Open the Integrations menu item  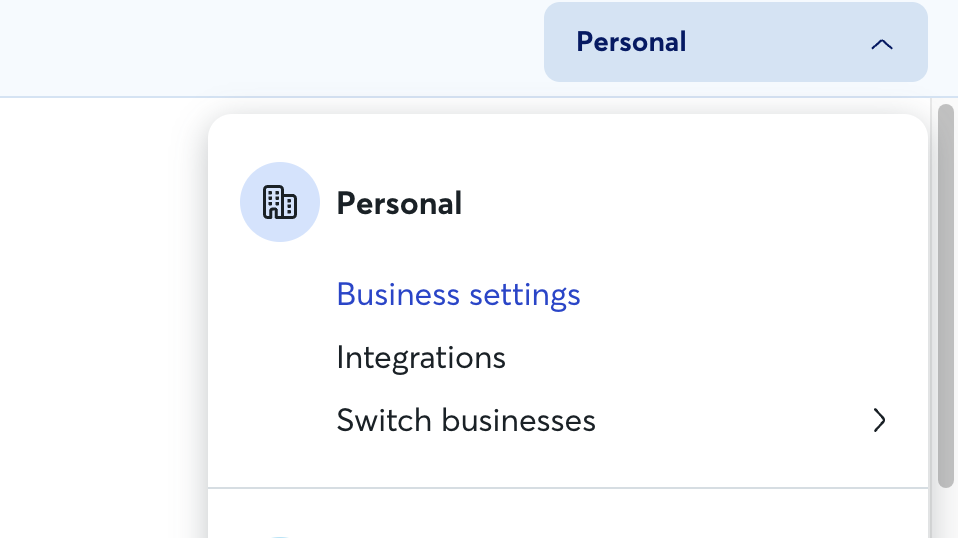[x=421, y=358]
